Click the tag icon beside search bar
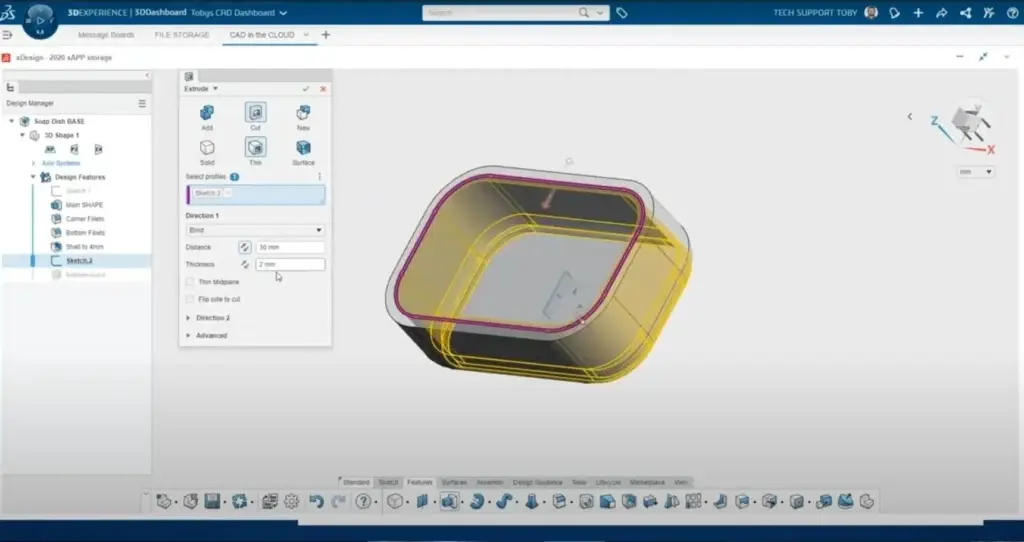The image size is (1024, 542). pyautogui.click(x=622, y=13)
